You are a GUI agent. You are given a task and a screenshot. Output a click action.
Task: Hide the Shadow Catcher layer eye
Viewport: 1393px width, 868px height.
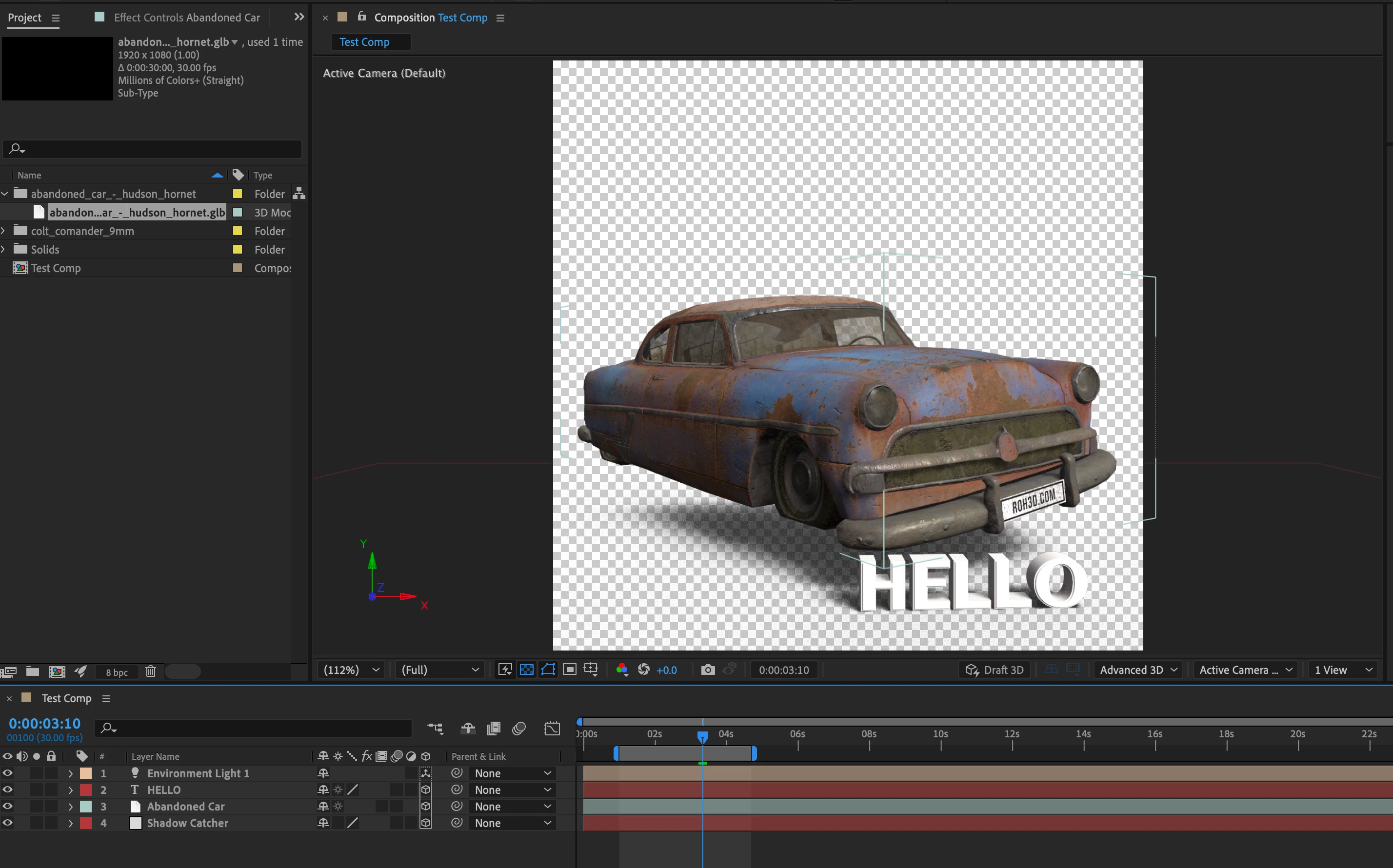point(7,823)
